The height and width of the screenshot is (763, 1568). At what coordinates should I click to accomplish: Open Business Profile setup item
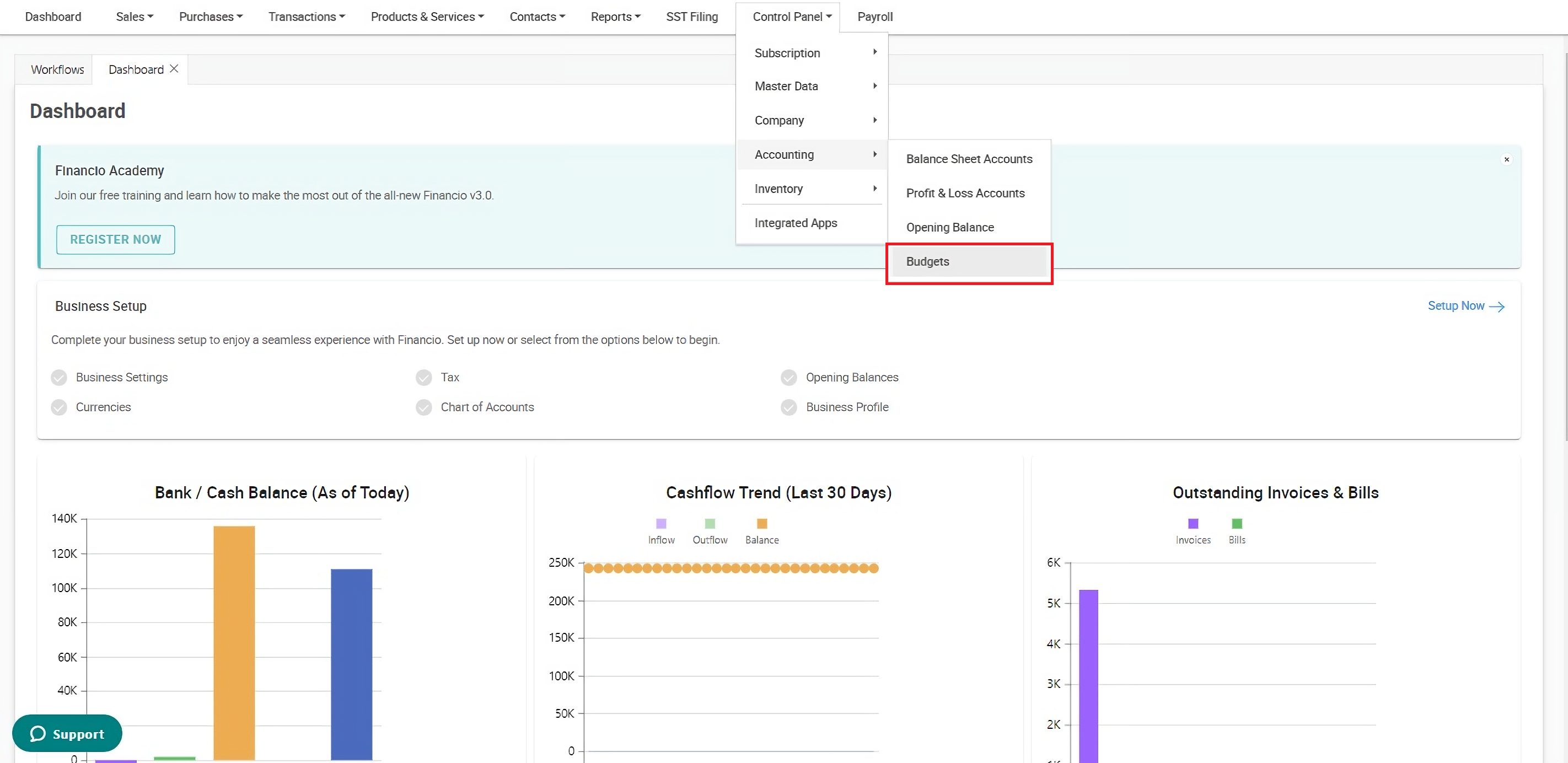(x=847, y=407)
